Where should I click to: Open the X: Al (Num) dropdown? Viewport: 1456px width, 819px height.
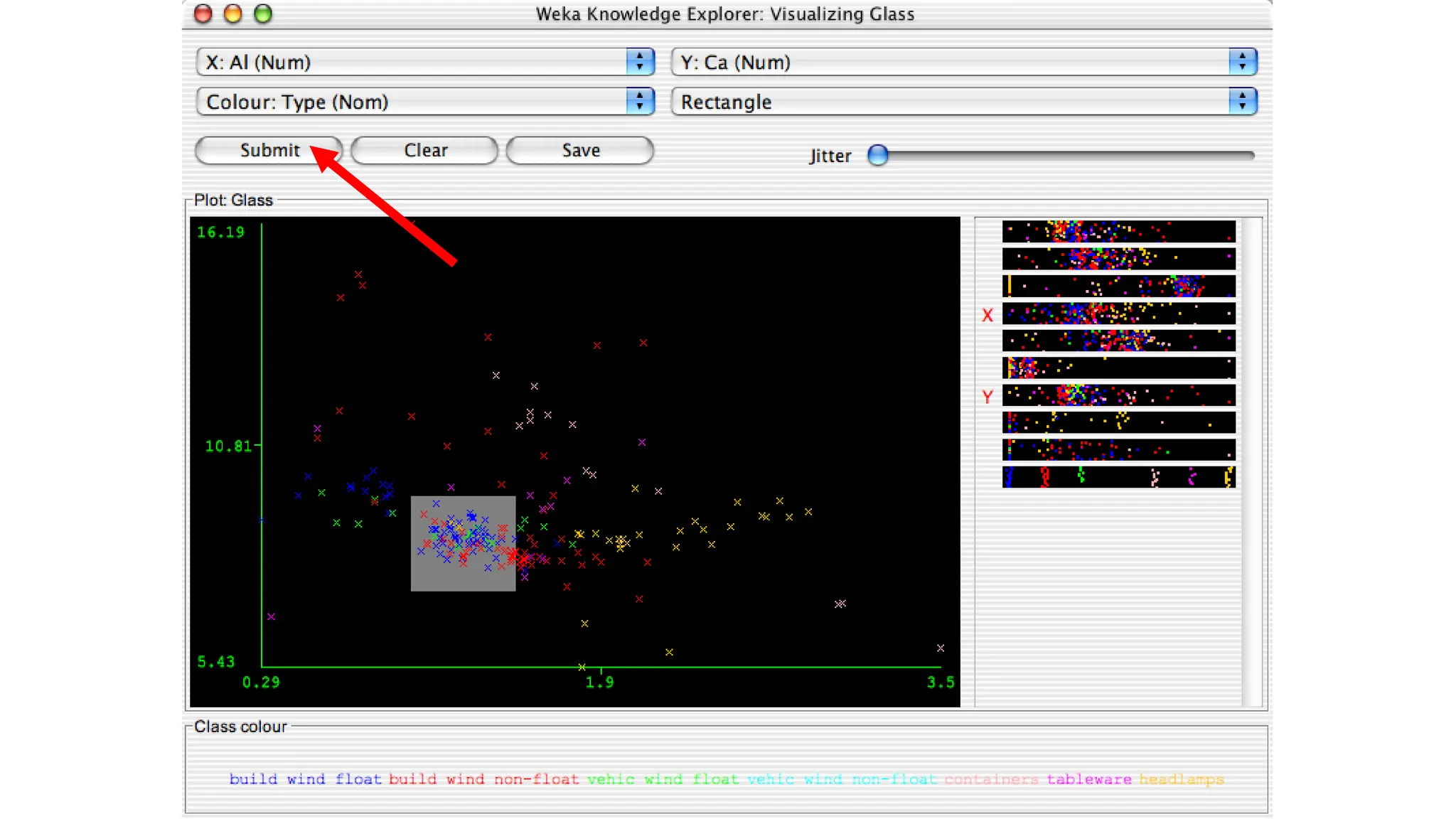(424, 63)
